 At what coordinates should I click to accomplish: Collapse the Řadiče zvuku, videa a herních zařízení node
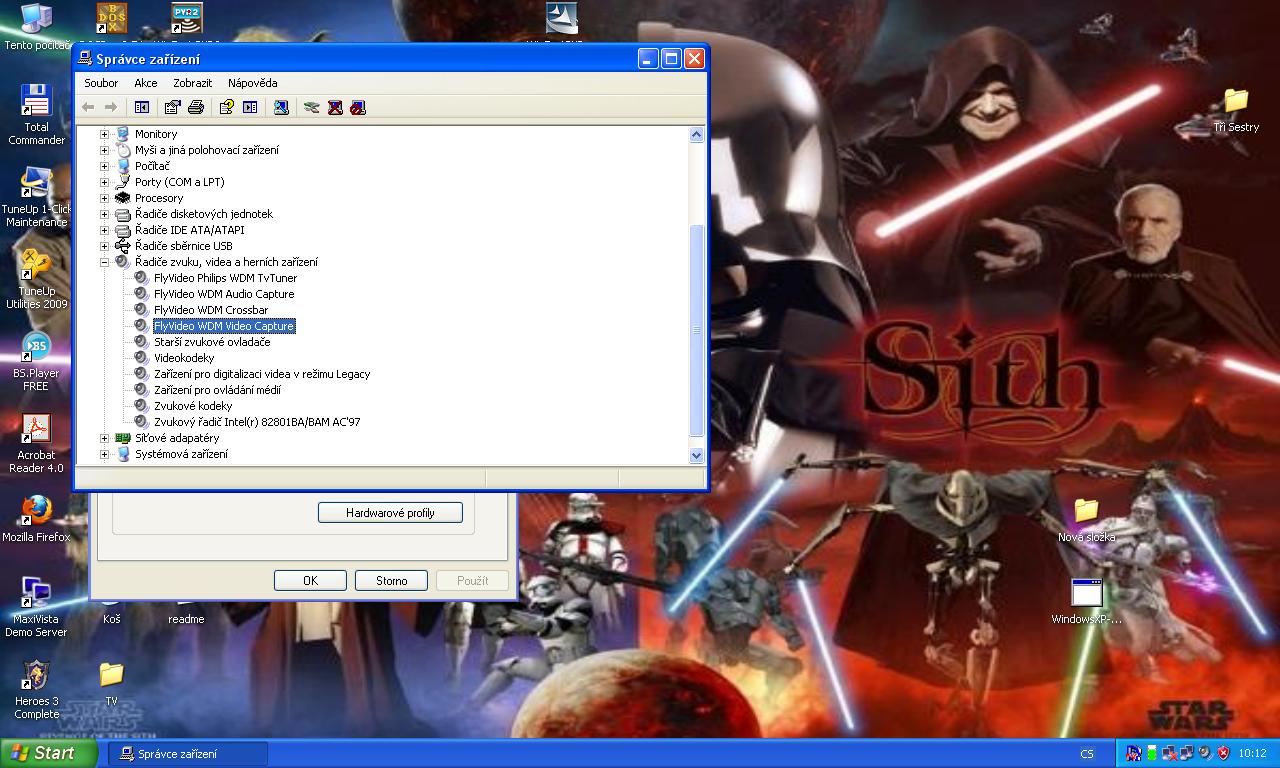[104, 262]
